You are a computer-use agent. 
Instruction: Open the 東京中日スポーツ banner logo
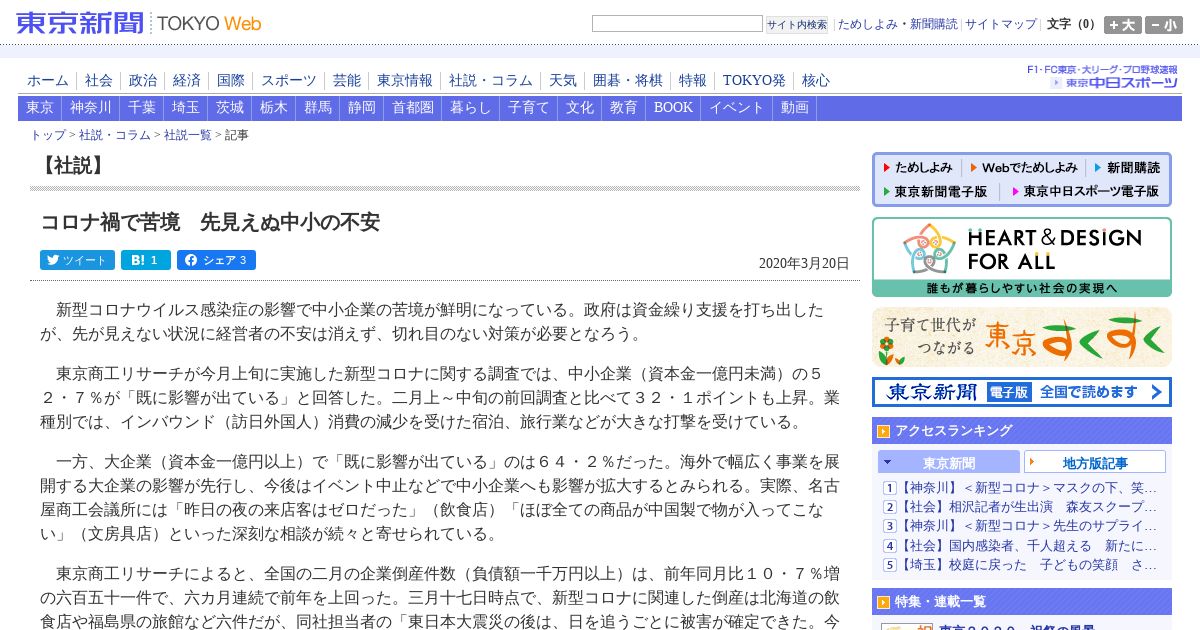tap(1103, 77)
